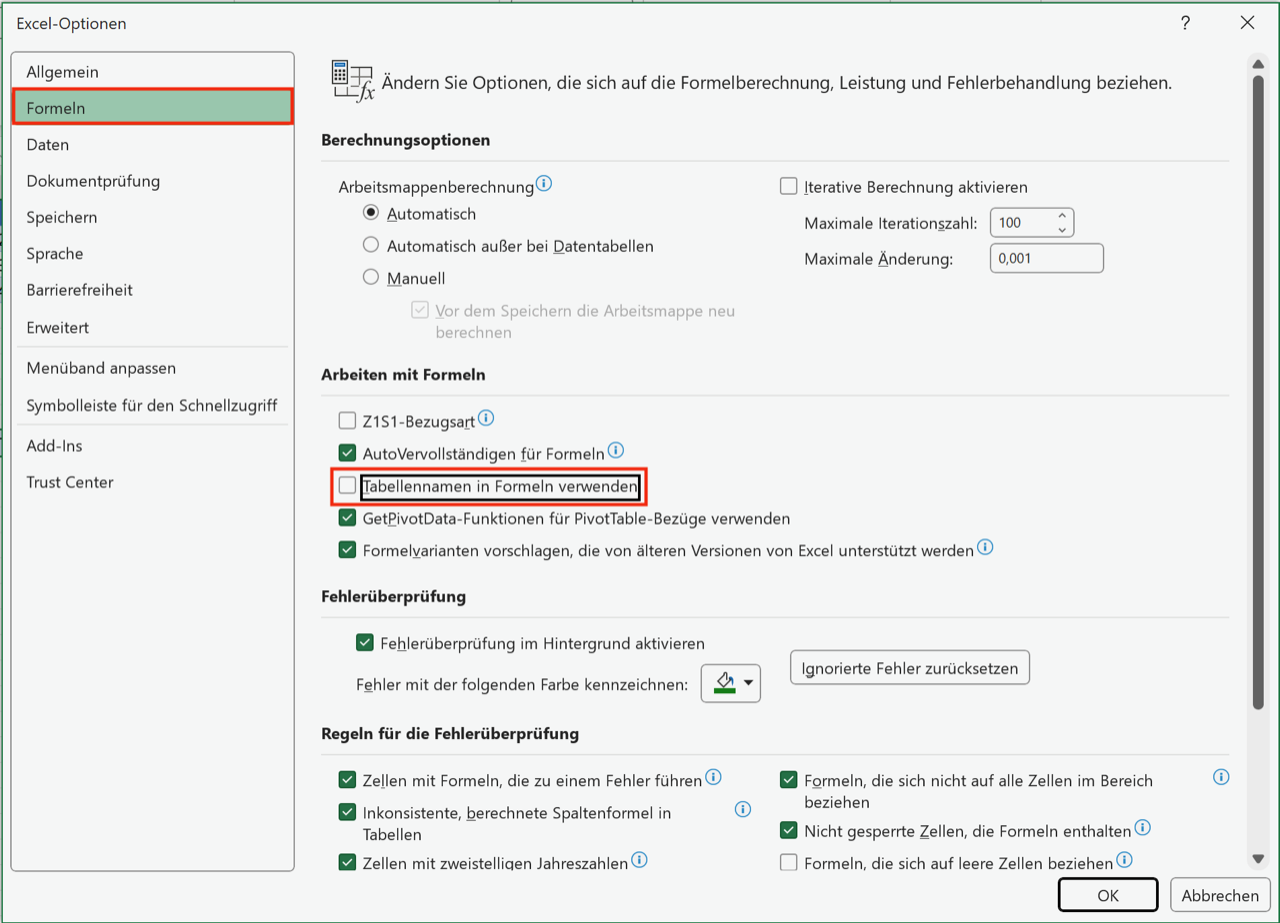Click info icon beside Nicht gesperrte Zellen

1142,828
